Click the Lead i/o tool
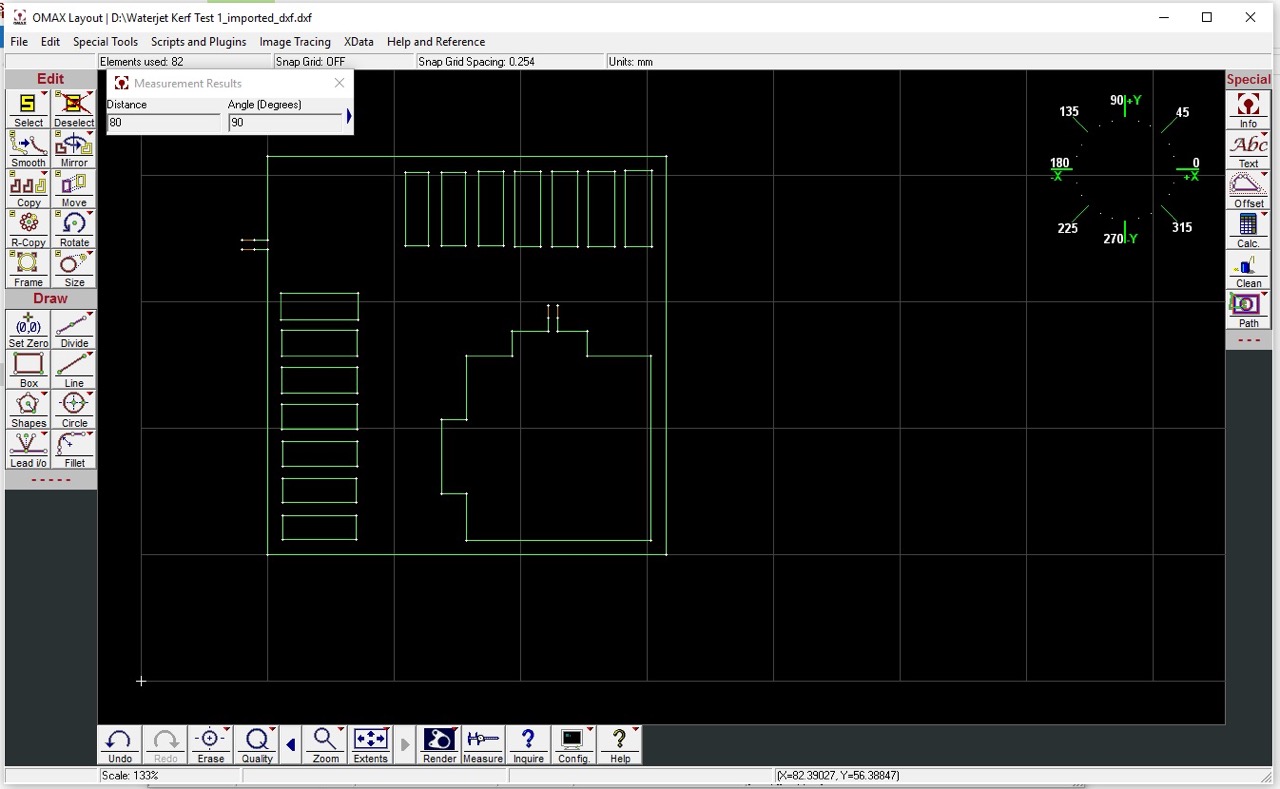1280x789 pixels. [x=28, y=449]
